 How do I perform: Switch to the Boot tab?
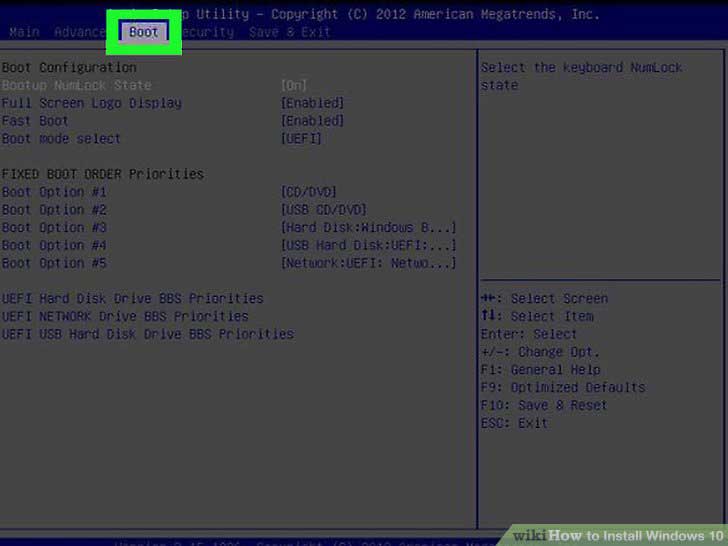pyautogui.click(x=143, y=32)
